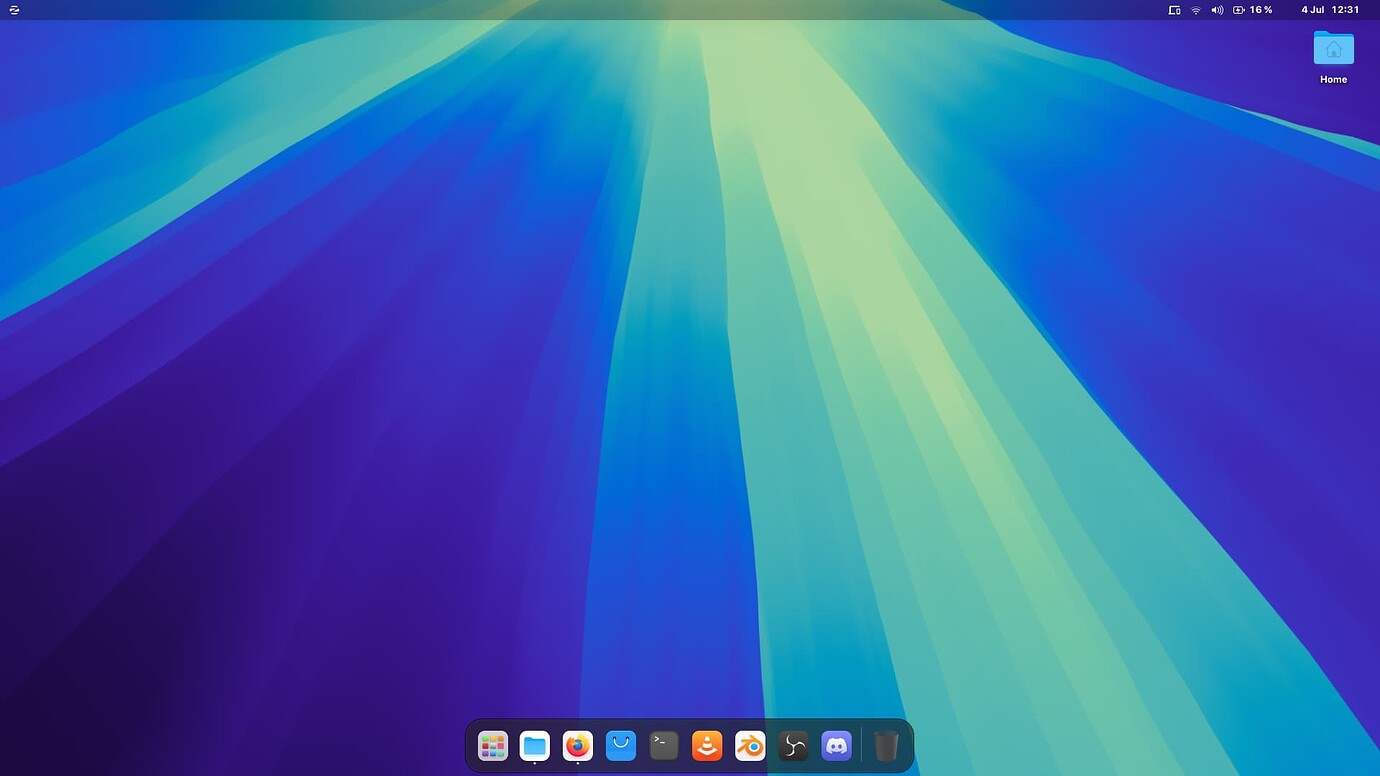1380x776 pixels.
Task: Open the application grid launcher
Action: click(492, 745)
